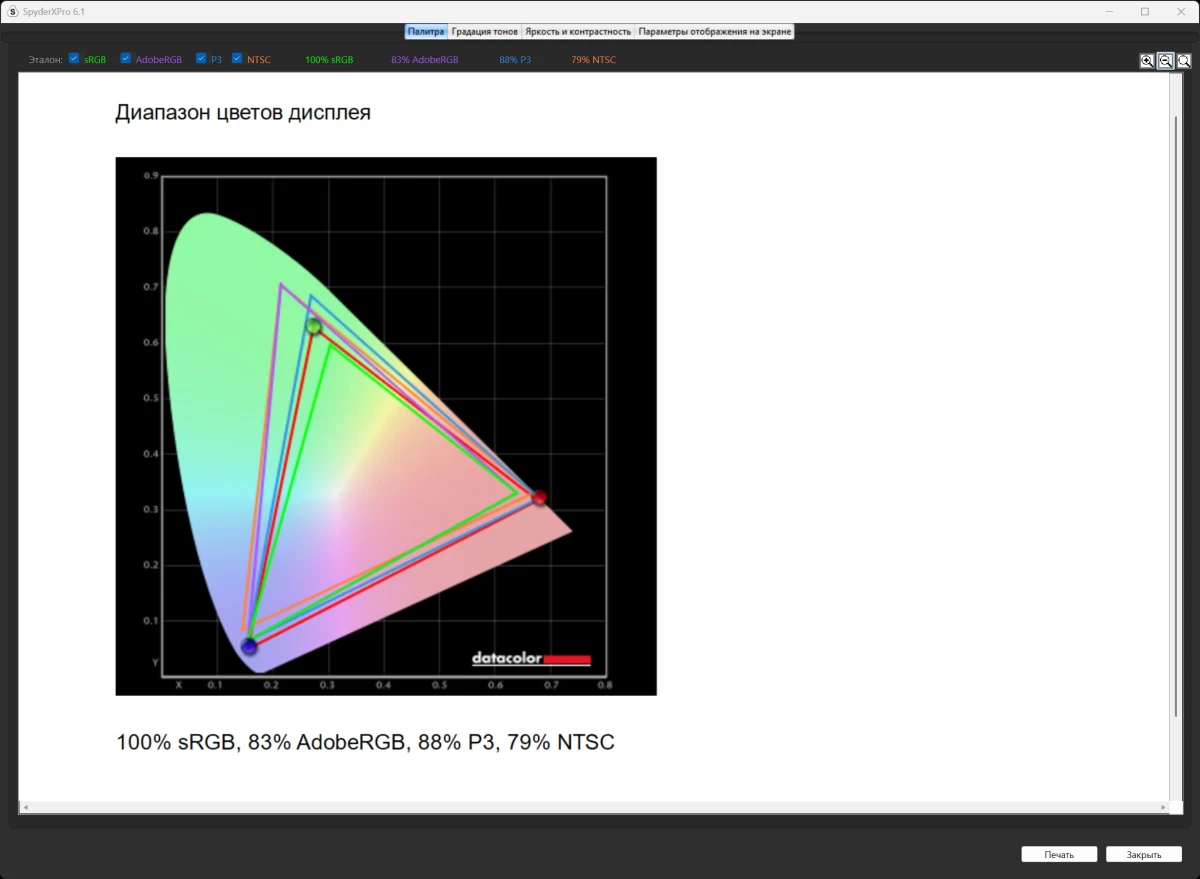Click the red primary marker on gamut chart

point(539,497)
